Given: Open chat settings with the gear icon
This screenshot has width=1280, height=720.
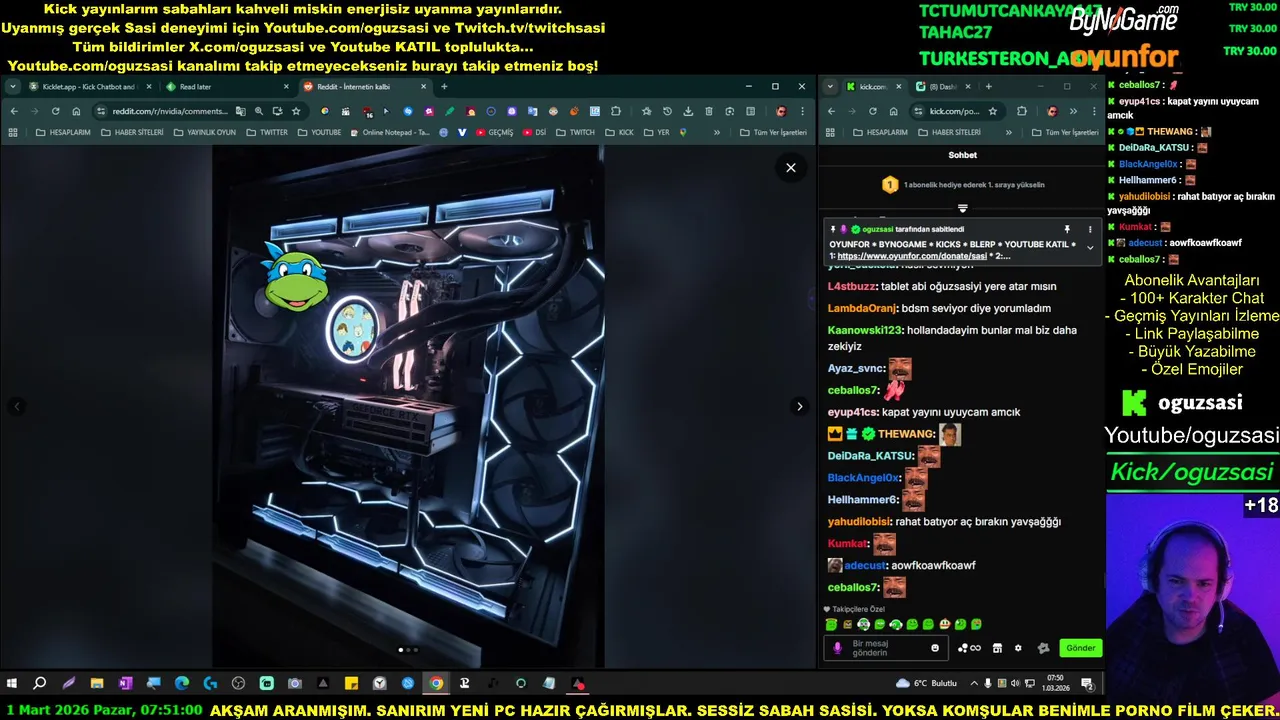Looking at the screenshot, I should pyautogui.click(x=1018, y=648).
